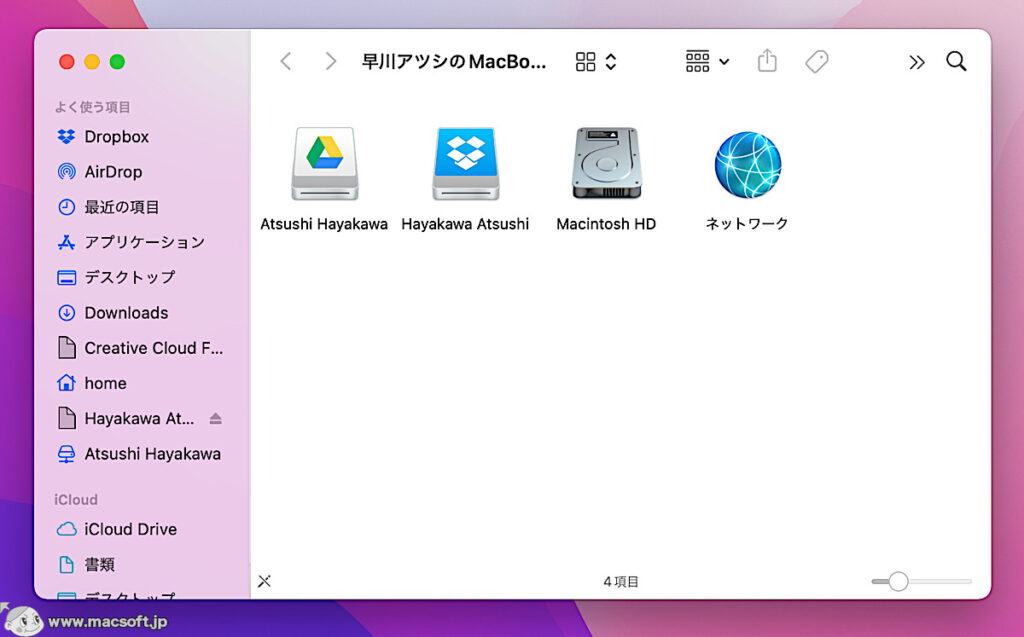Screen dimensions: 1024x637
Task: Click the AirDrop radar icon
Action: [66, 172]
